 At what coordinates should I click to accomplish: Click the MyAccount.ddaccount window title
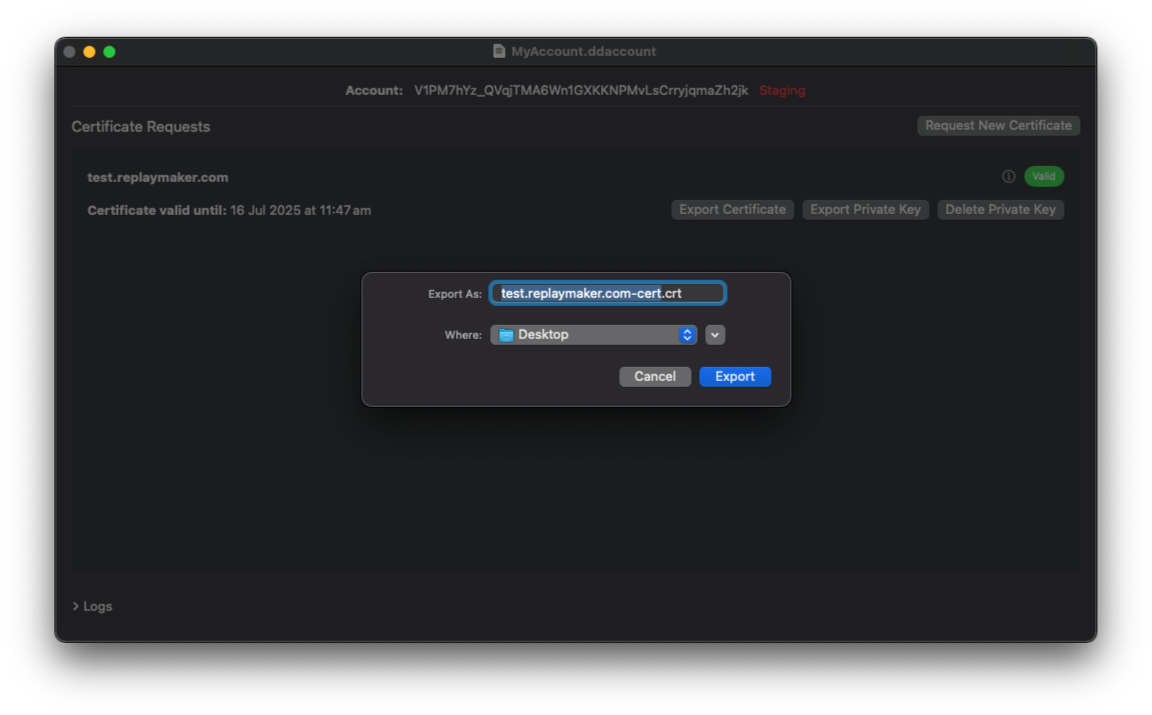coord(583,51)
